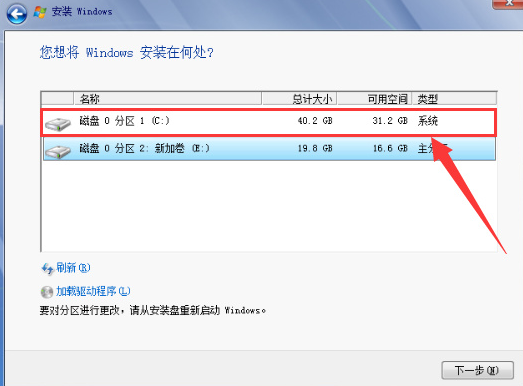
Task: Select the 磁盘 0 分区 1 (C:) row
Action: click(269, 122)
